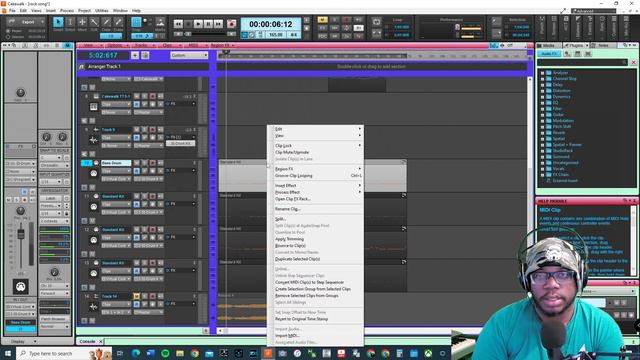Choose Revert to Original Time Stamp

[x=301, y=319]
